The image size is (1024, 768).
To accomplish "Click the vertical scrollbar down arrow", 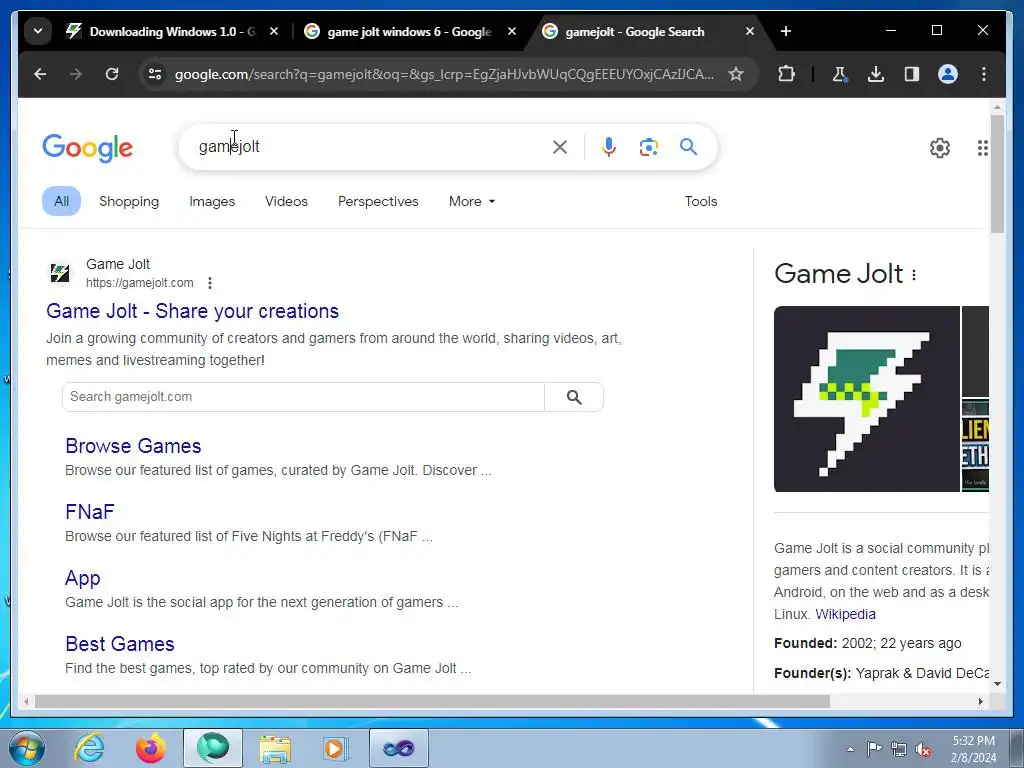I will tap(997, 684).
